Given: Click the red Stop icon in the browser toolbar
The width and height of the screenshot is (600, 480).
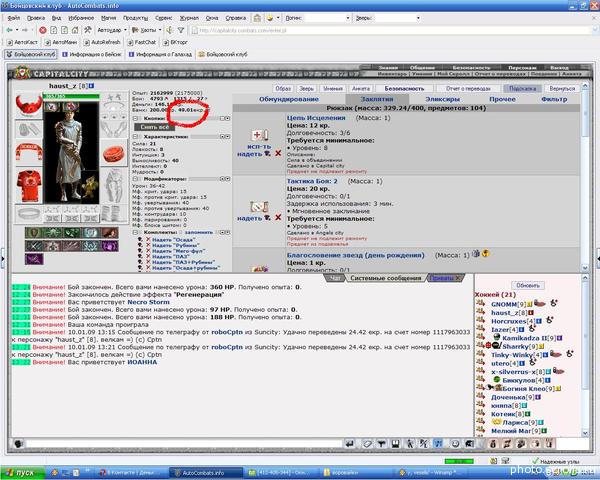Looking at the screenshot, I should 43,30.
